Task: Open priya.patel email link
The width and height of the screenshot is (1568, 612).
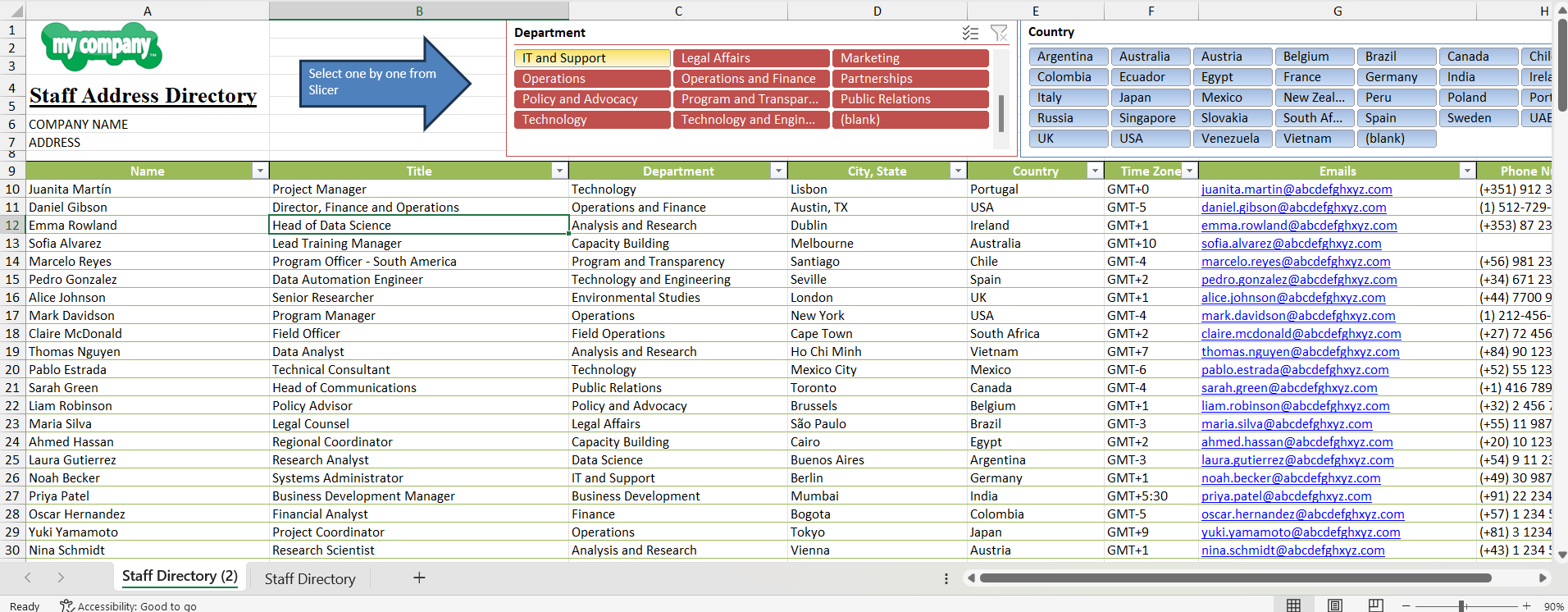Action: click(1286, 496)
